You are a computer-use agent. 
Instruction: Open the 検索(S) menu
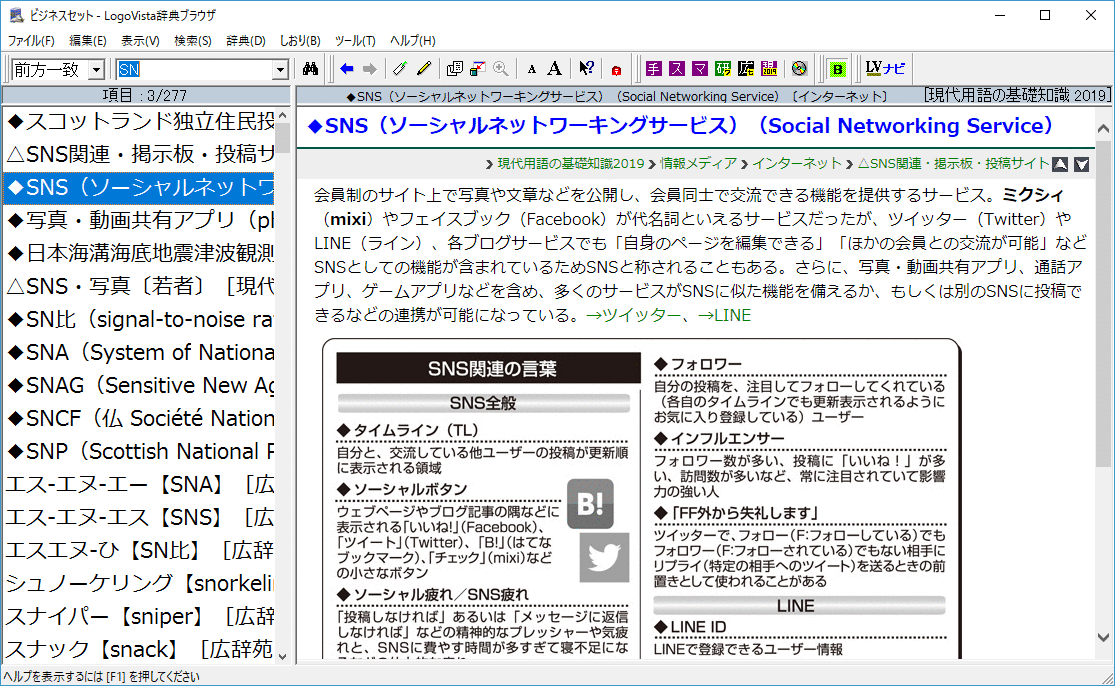[x=193, y=41]
